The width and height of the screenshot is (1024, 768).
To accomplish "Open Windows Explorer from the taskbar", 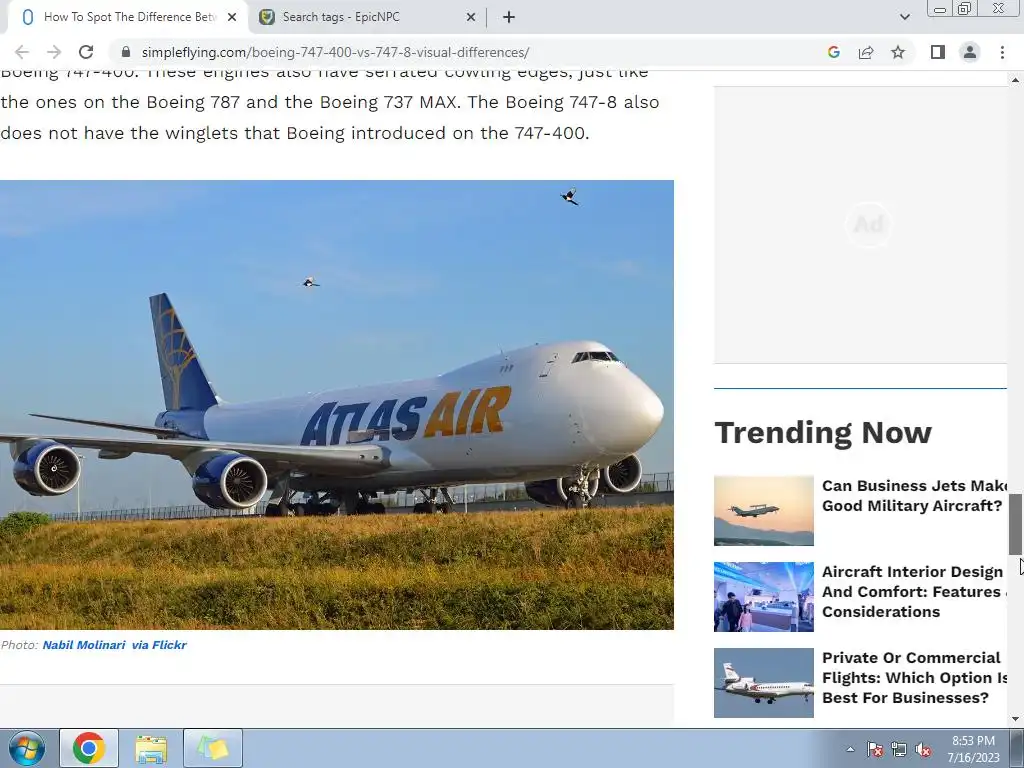I will tap(151, 748).
